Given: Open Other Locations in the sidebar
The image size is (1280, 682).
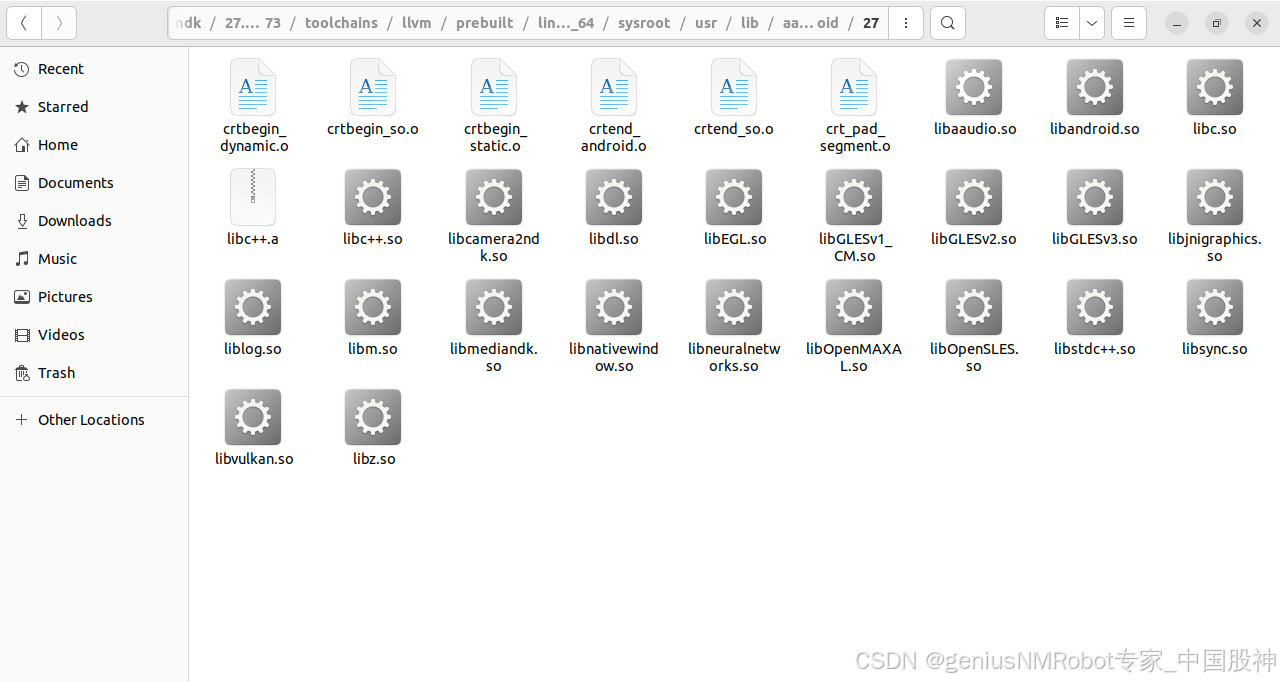Looking at the screenshot, I should (91, 419).
